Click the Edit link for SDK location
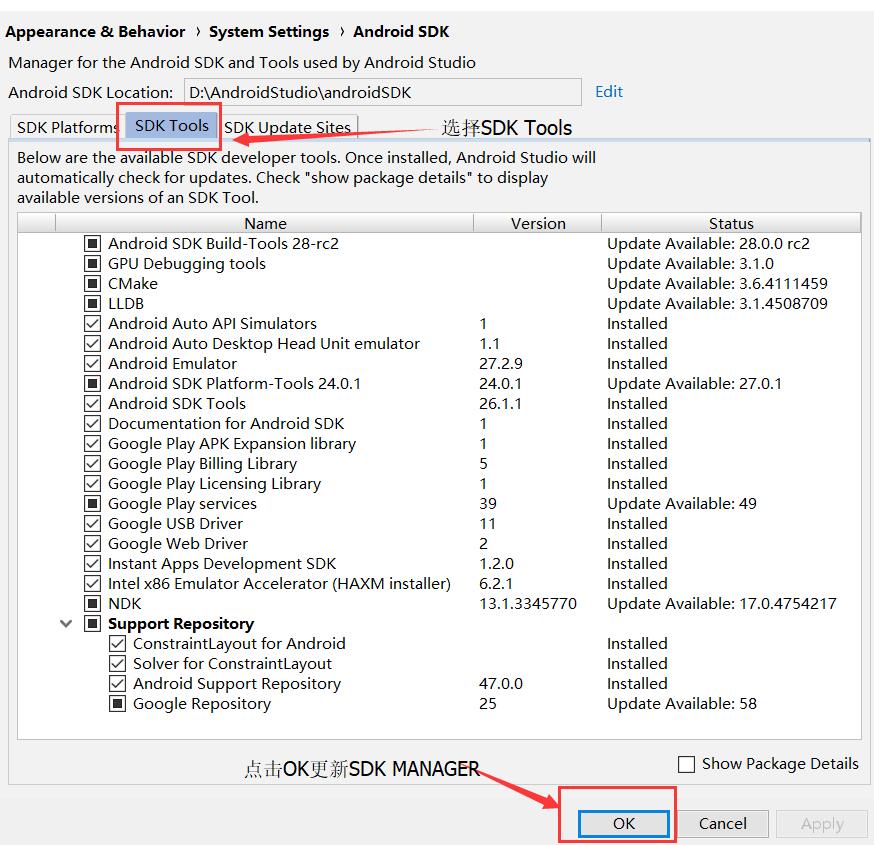 [x=609, y=91]
